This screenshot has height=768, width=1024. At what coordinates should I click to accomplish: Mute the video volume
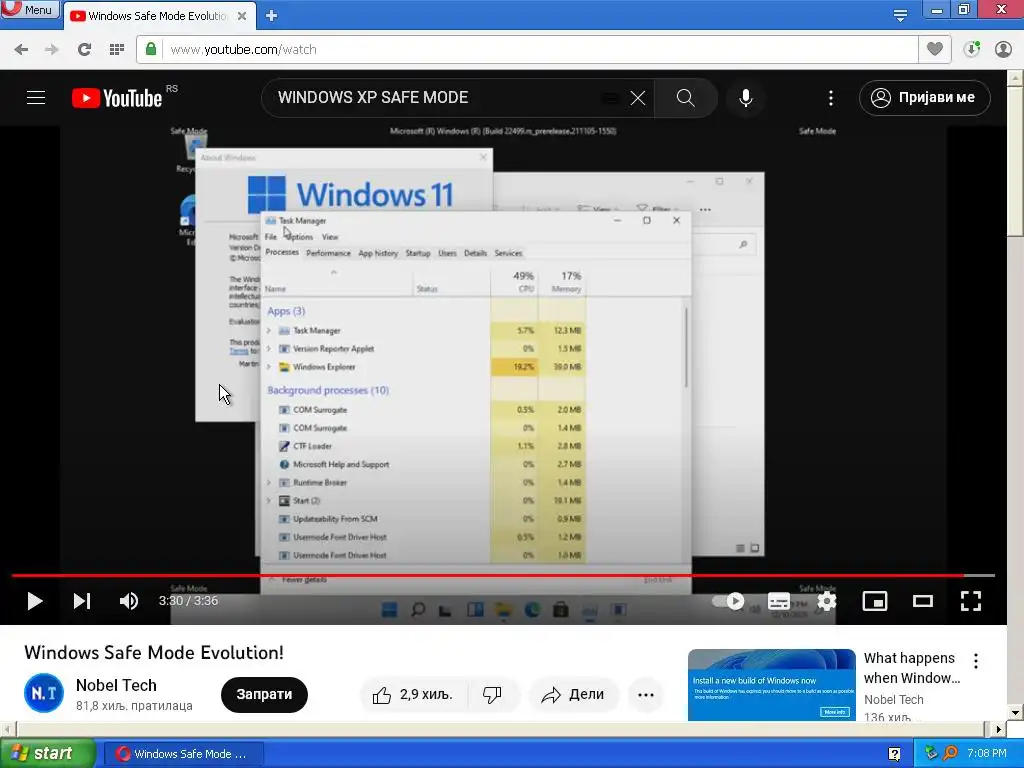point(129,601)
